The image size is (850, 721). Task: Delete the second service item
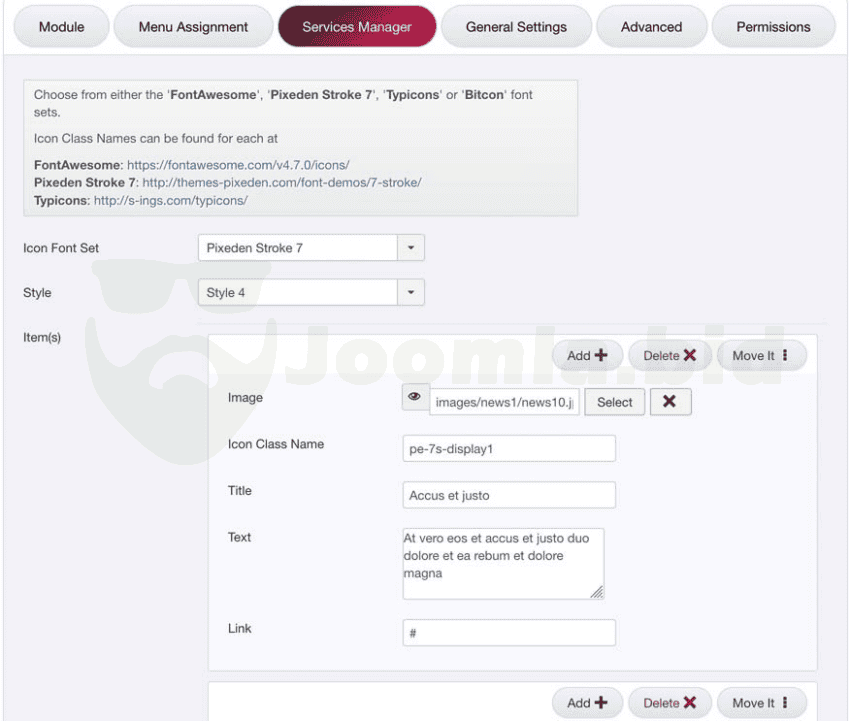[x=669, y=703]
